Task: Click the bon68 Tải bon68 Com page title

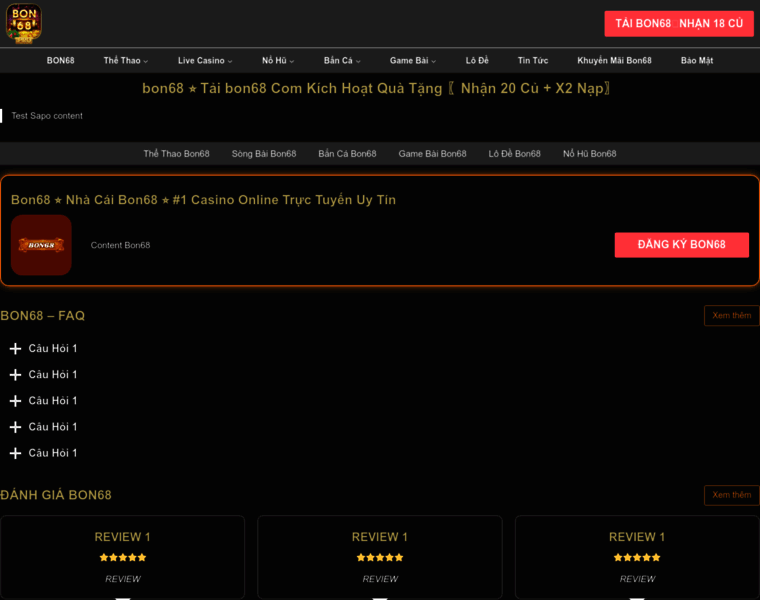Action: [376, 88]
